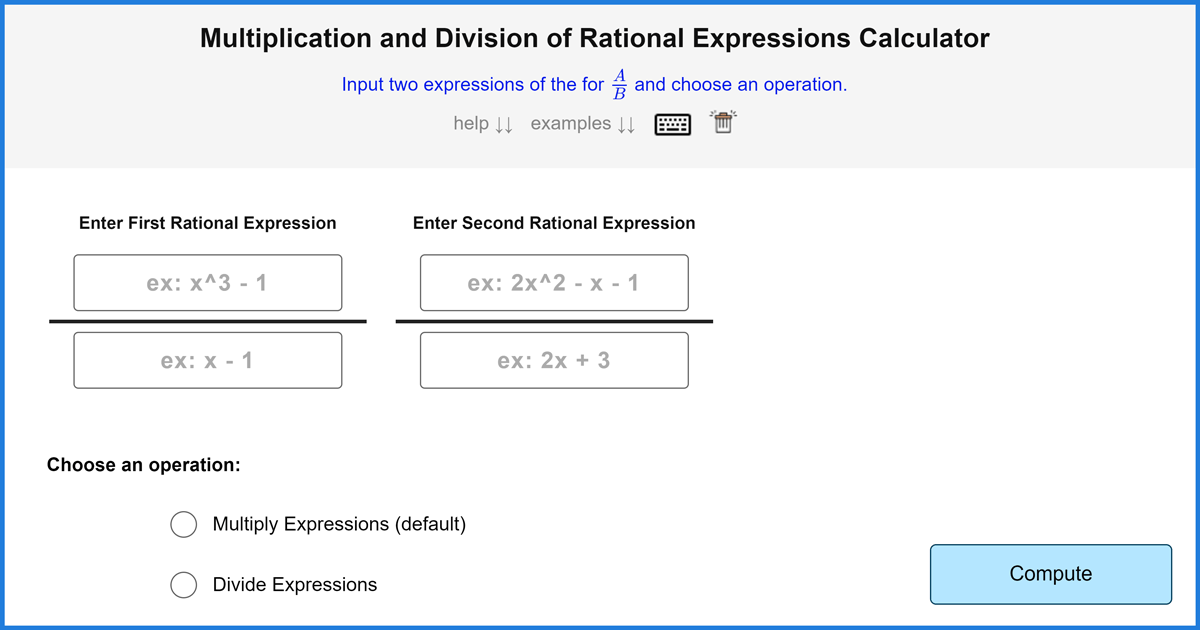Click the trash can clear icon
1200x630 pixels.
click(x=723, y=123)
